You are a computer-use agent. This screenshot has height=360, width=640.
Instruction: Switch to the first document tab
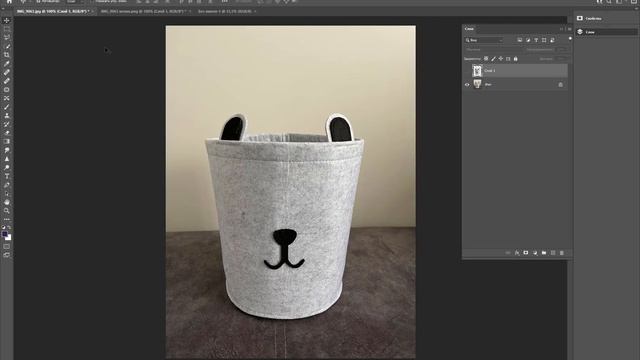53,11
